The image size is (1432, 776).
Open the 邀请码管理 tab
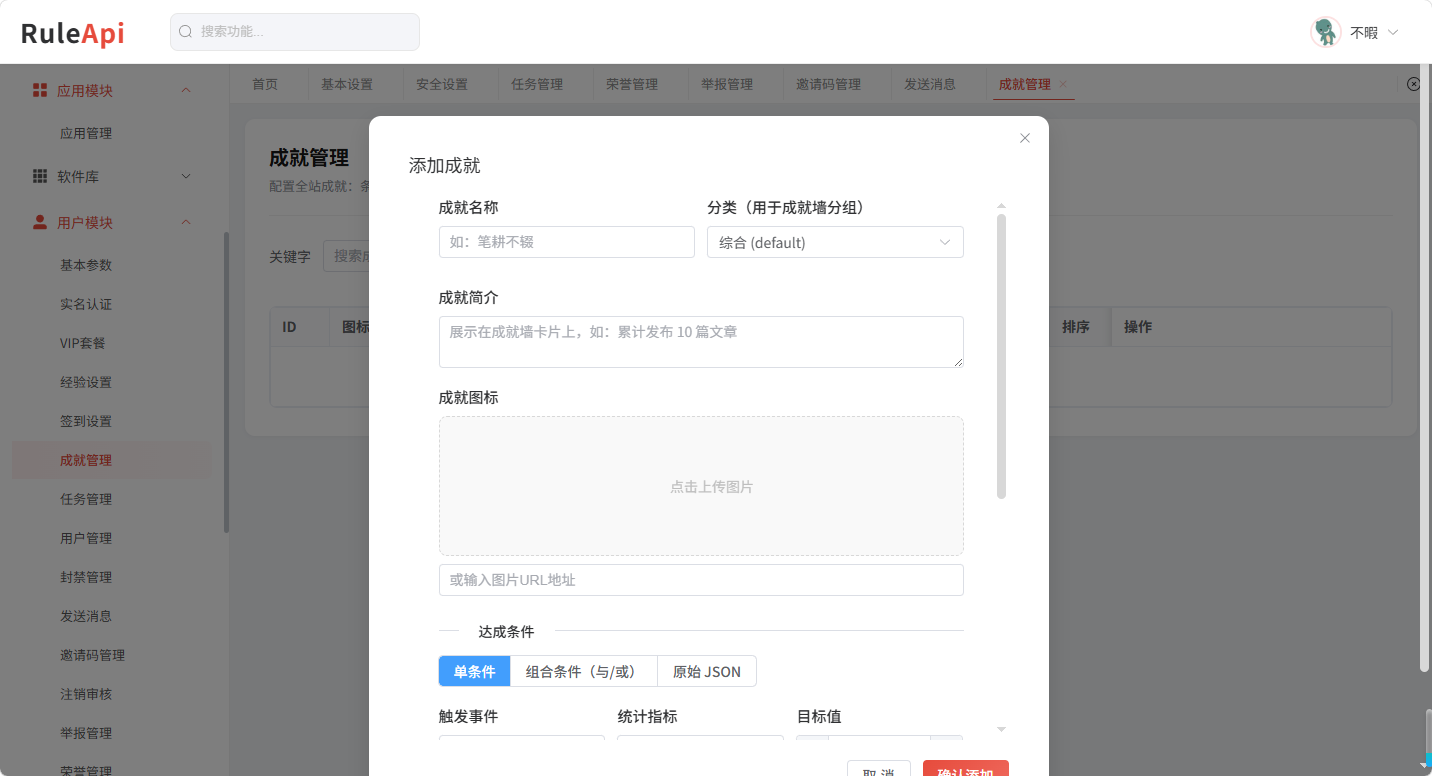(x=828, y=84)
